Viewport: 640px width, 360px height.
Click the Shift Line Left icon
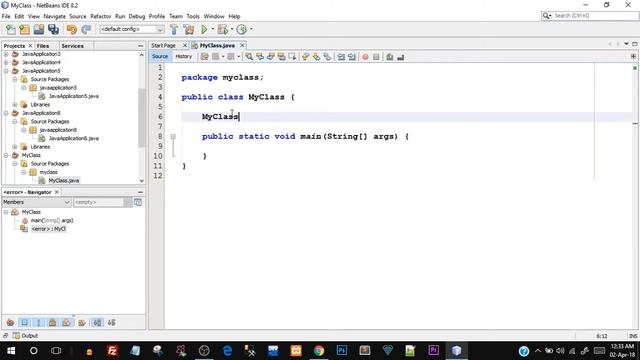[x=341, y=57]
